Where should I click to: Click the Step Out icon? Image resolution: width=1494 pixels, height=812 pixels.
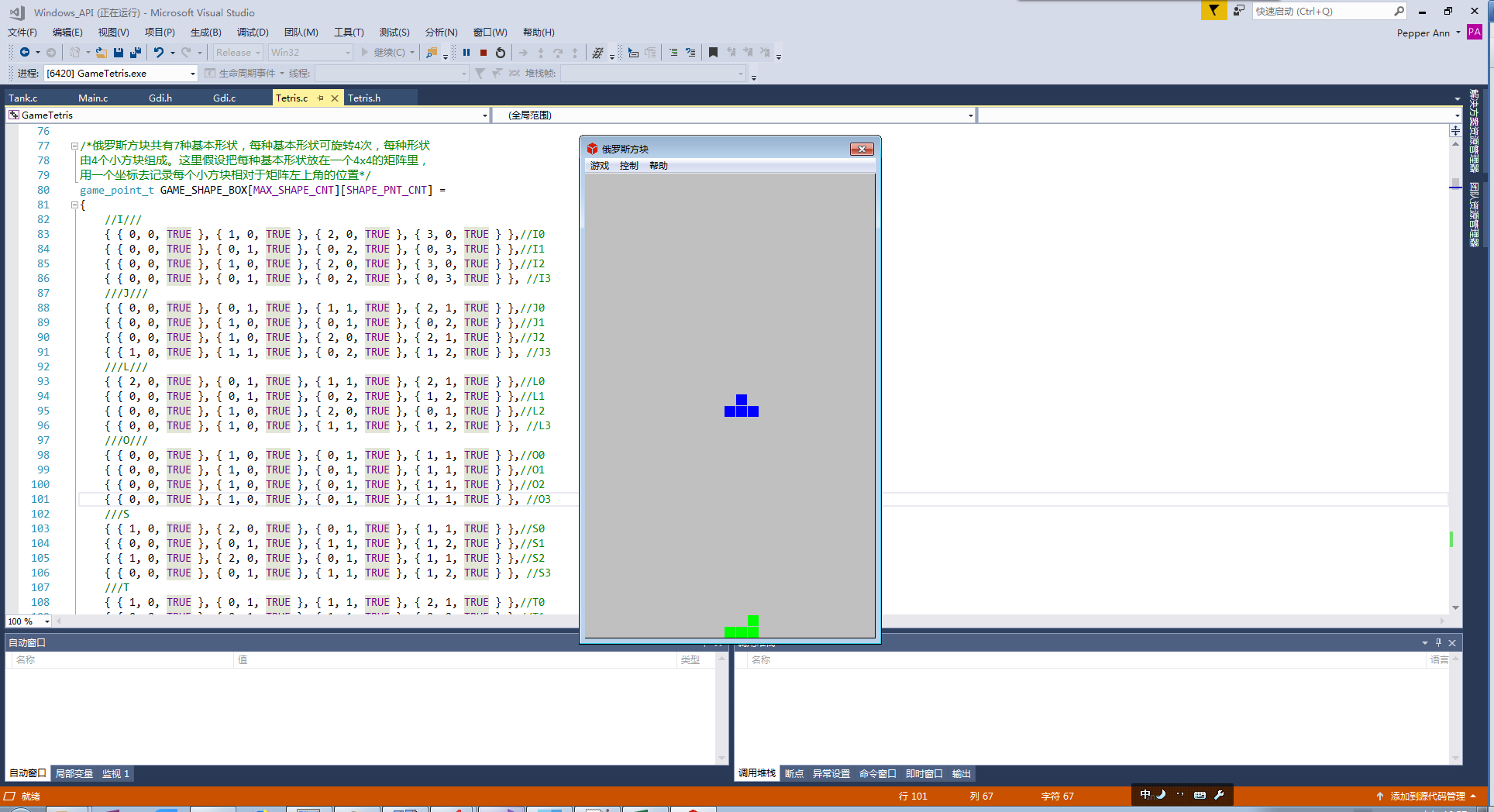point(575,53)
